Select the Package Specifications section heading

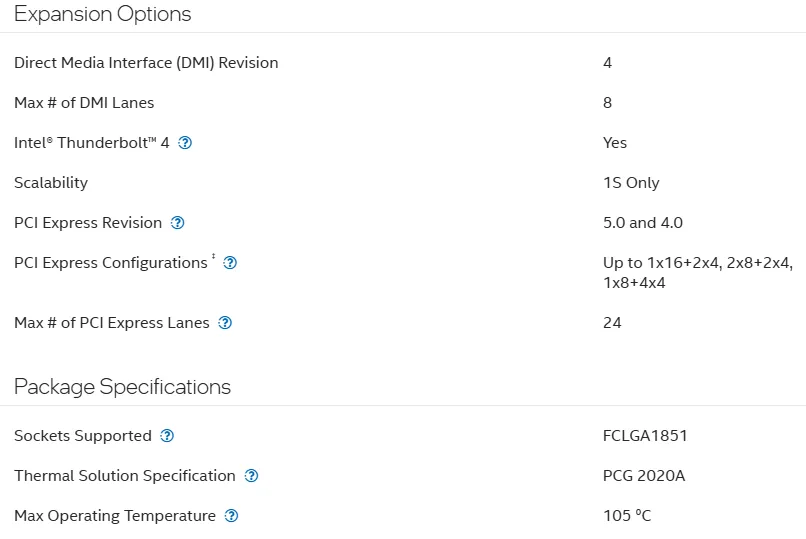tap(122, 387)
